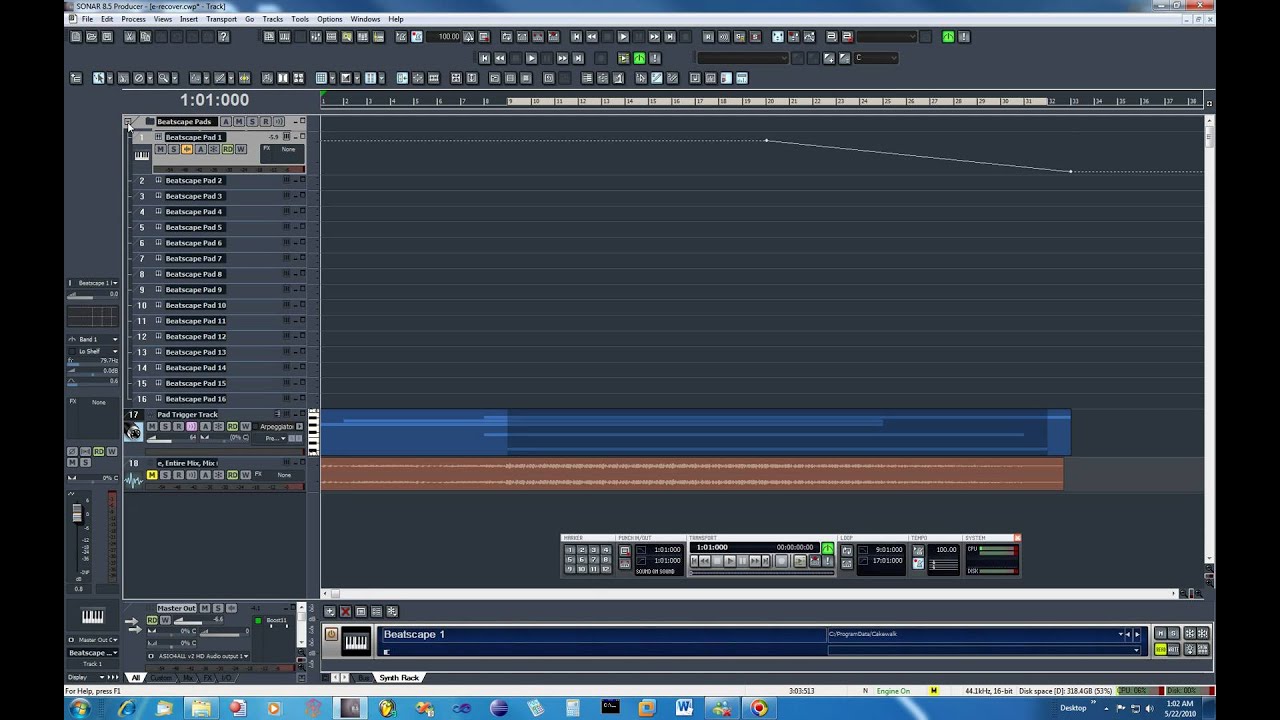Open the Transport menu
Image resolution: width=1280 pixels, height=720 pixels.
click(x=221, y=19)
